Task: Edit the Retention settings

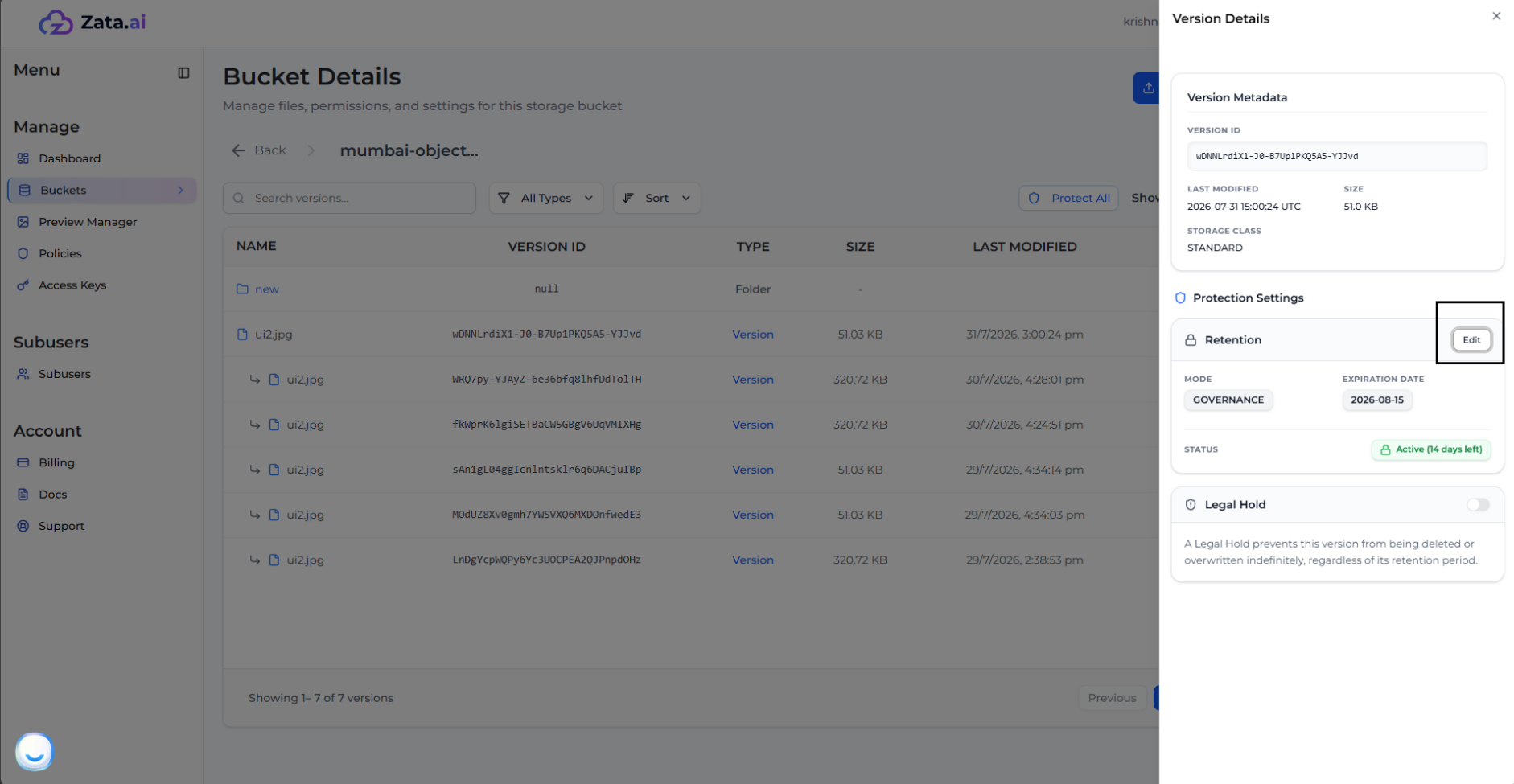Action: click(1471, 340)
